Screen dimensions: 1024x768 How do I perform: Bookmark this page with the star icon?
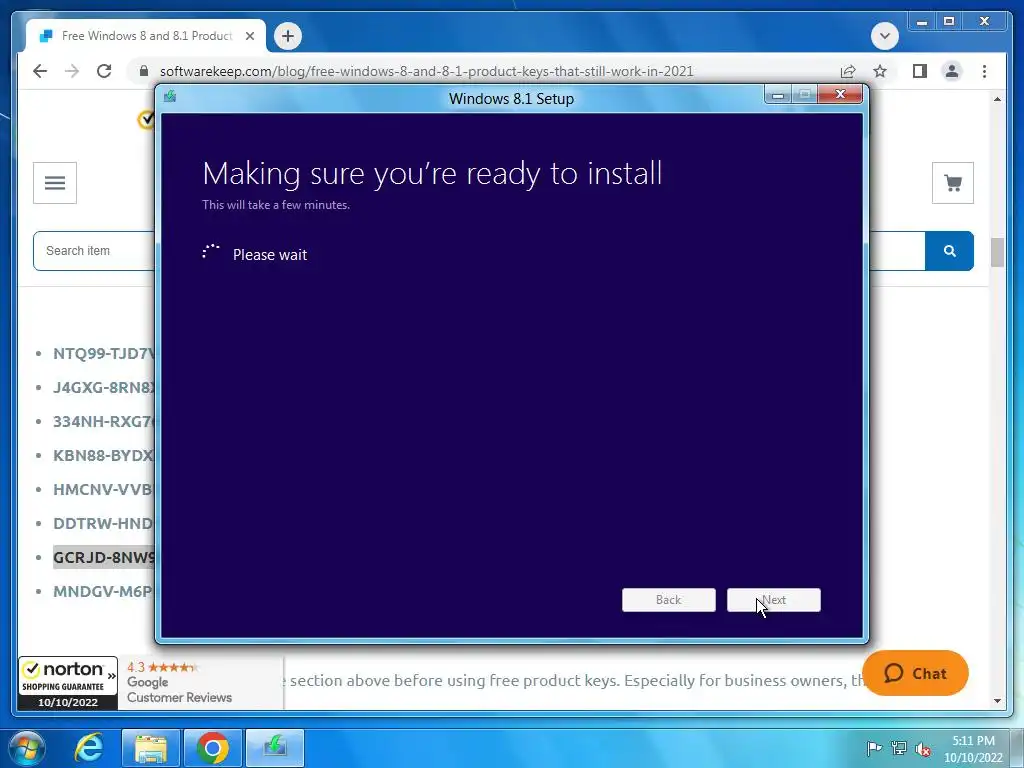880,71
